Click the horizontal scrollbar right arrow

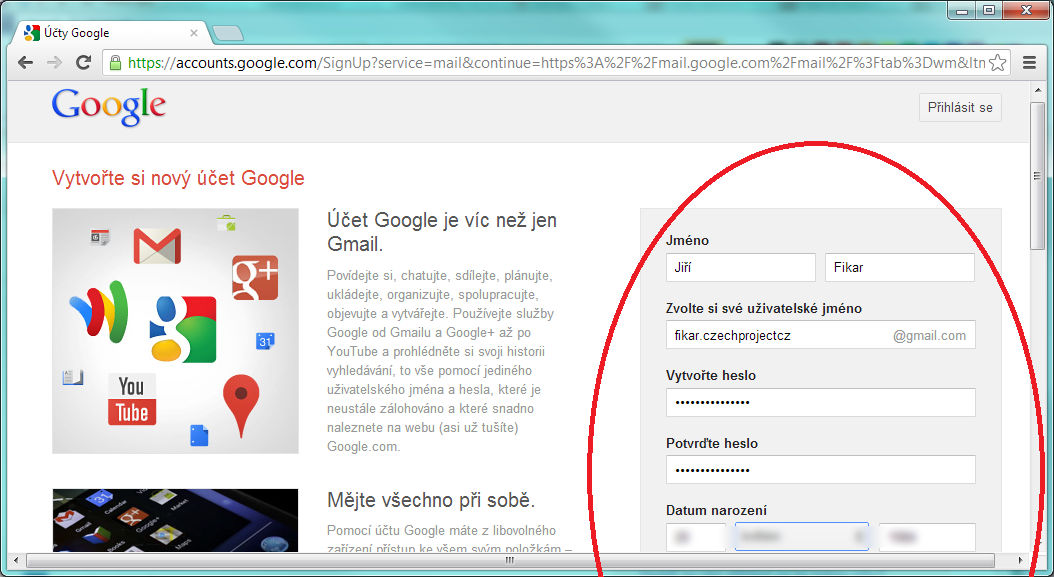point(1022,560)
